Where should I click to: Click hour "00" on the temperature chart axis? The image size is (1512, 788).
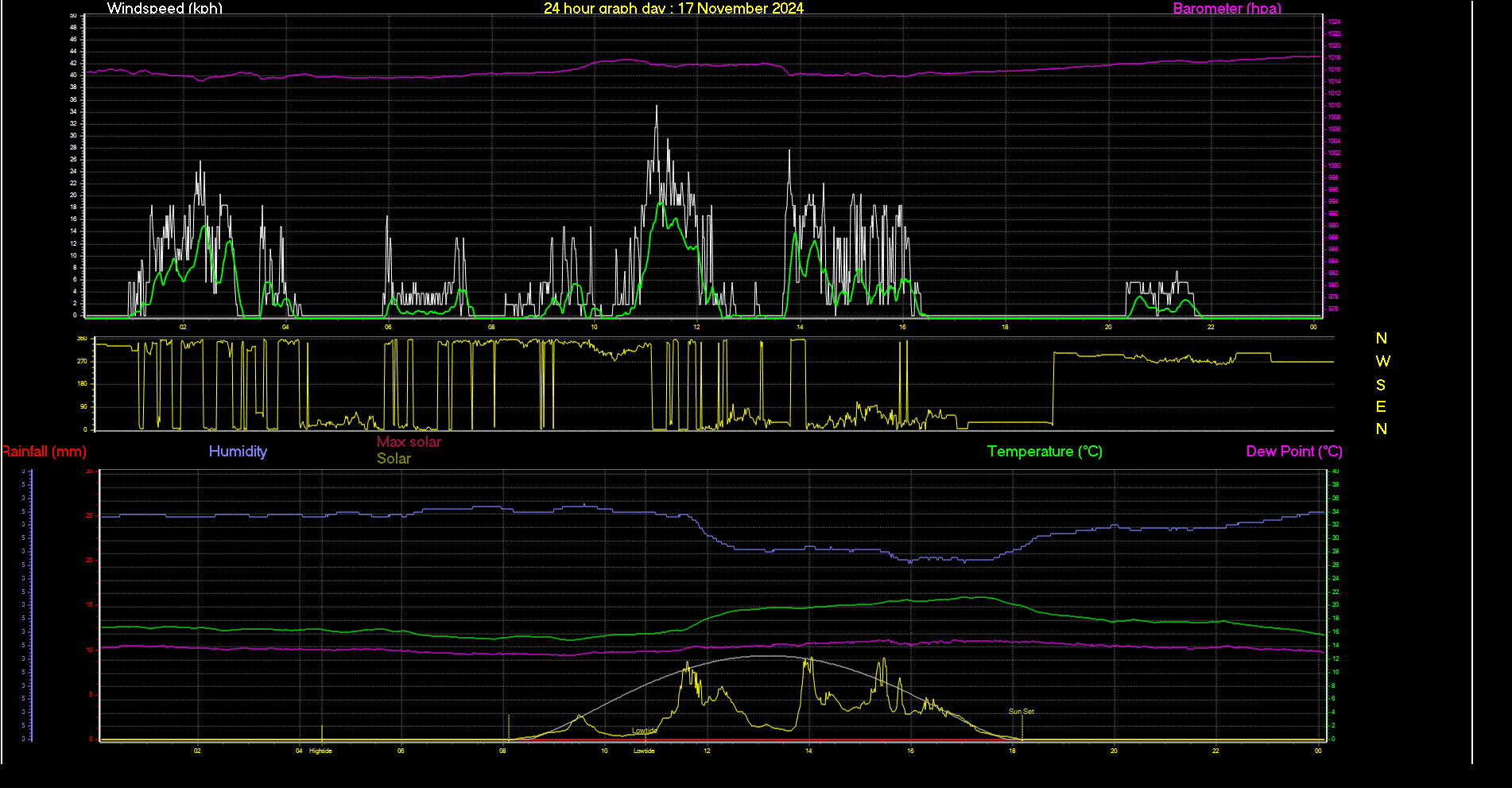(x=1318, y=751)
